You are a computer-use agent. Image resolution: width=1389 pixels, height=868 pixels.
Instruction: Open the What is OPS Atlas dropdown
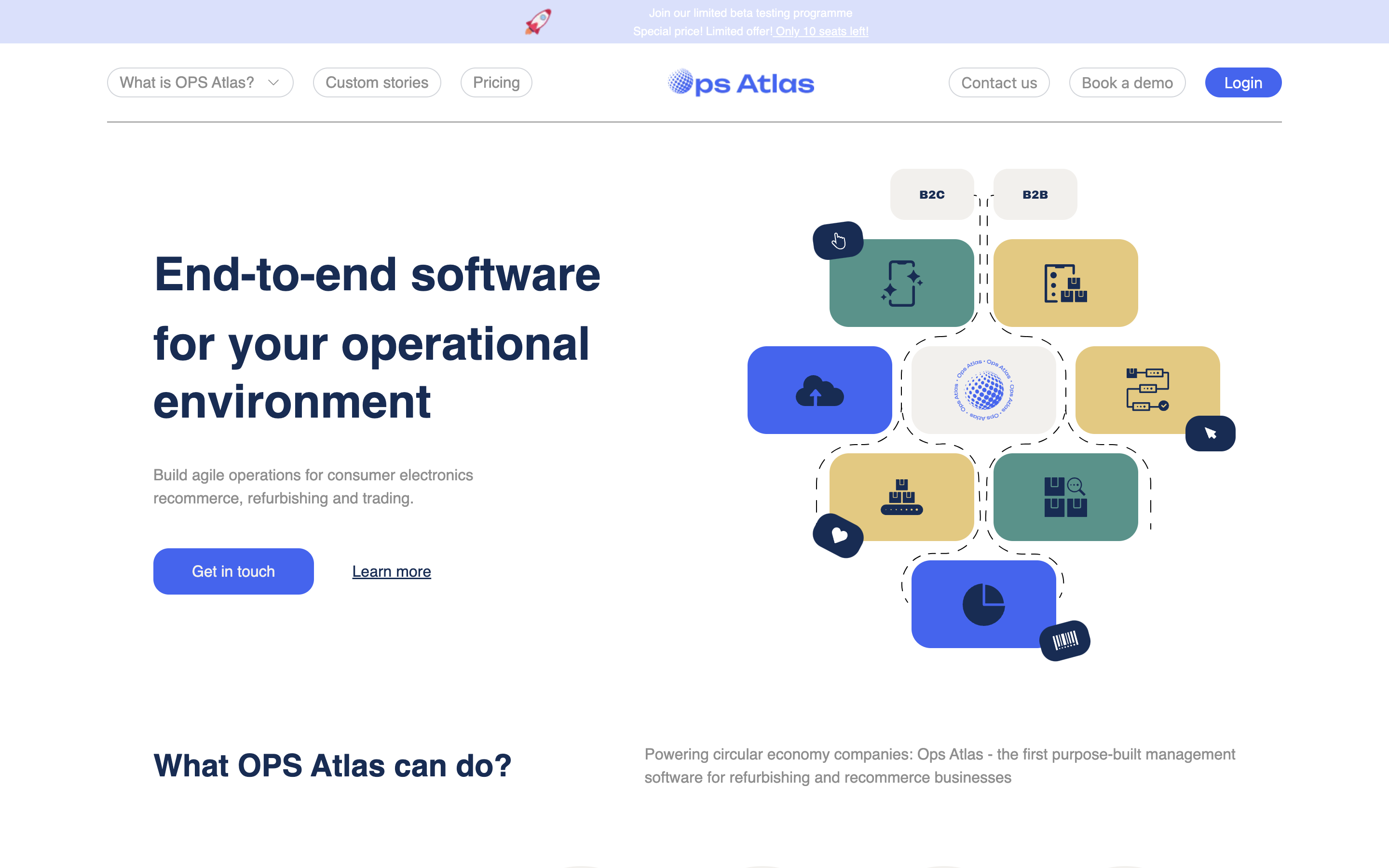[x=200, y=82]
